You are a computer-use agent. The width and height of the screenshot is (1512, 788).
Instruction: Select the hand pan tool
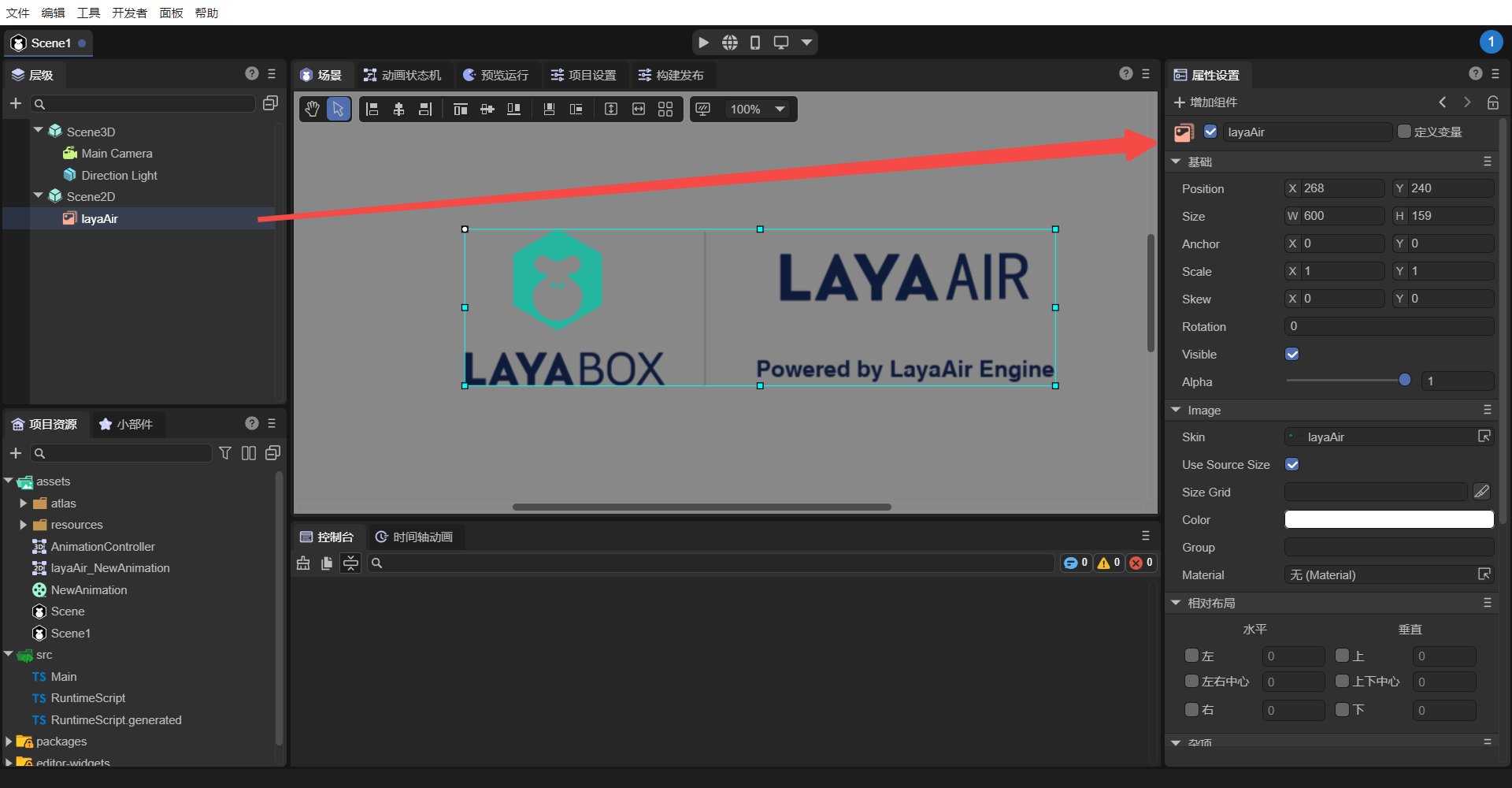click(x=313, y=109)
